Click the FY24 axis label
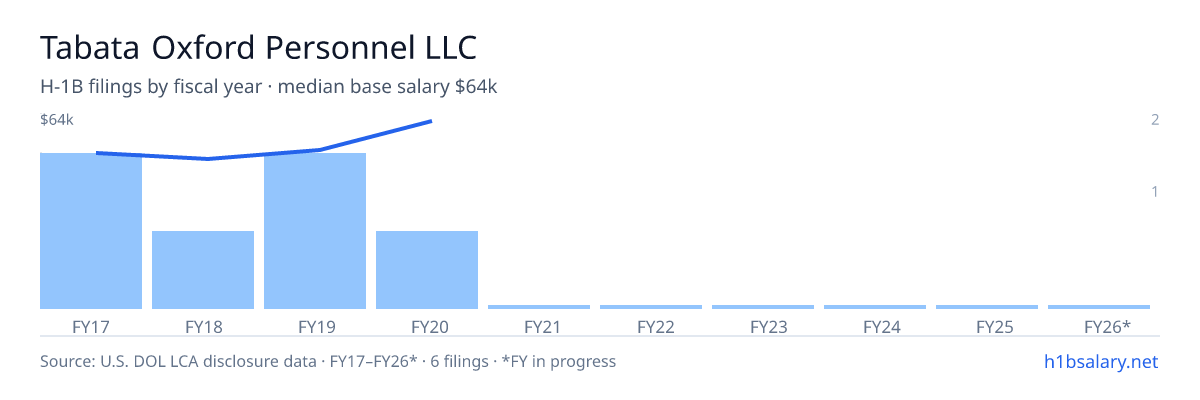The image size is (1200, 400). pyautogui.click(x=875, y=327)
